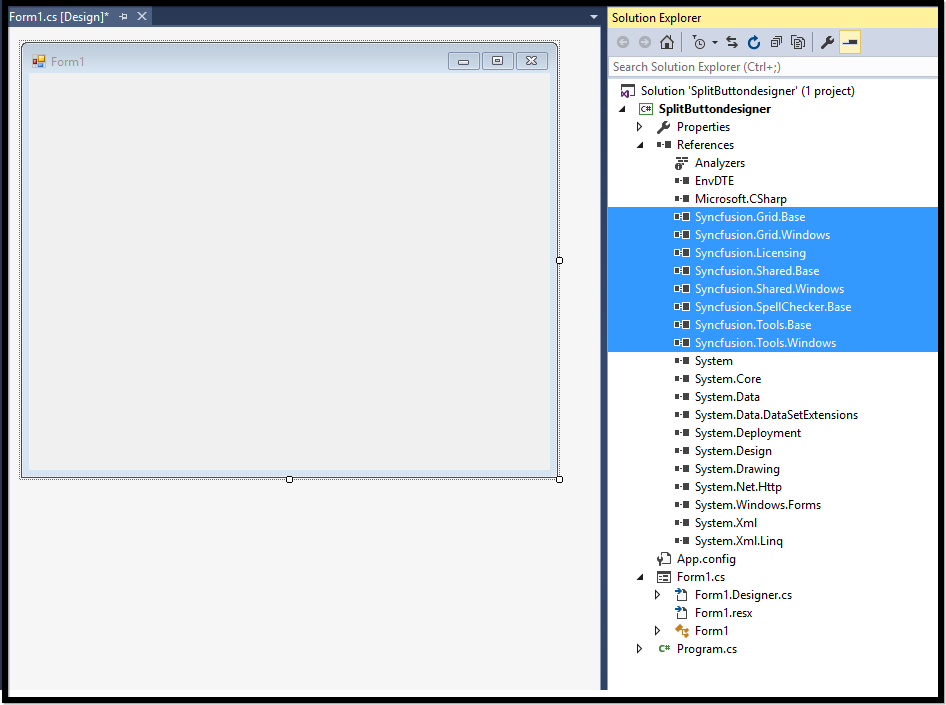Screen dimensions: 946x705
Task: Click the Solution icon beside SplitButtondesigner
Action: click(x=627, y=91)
